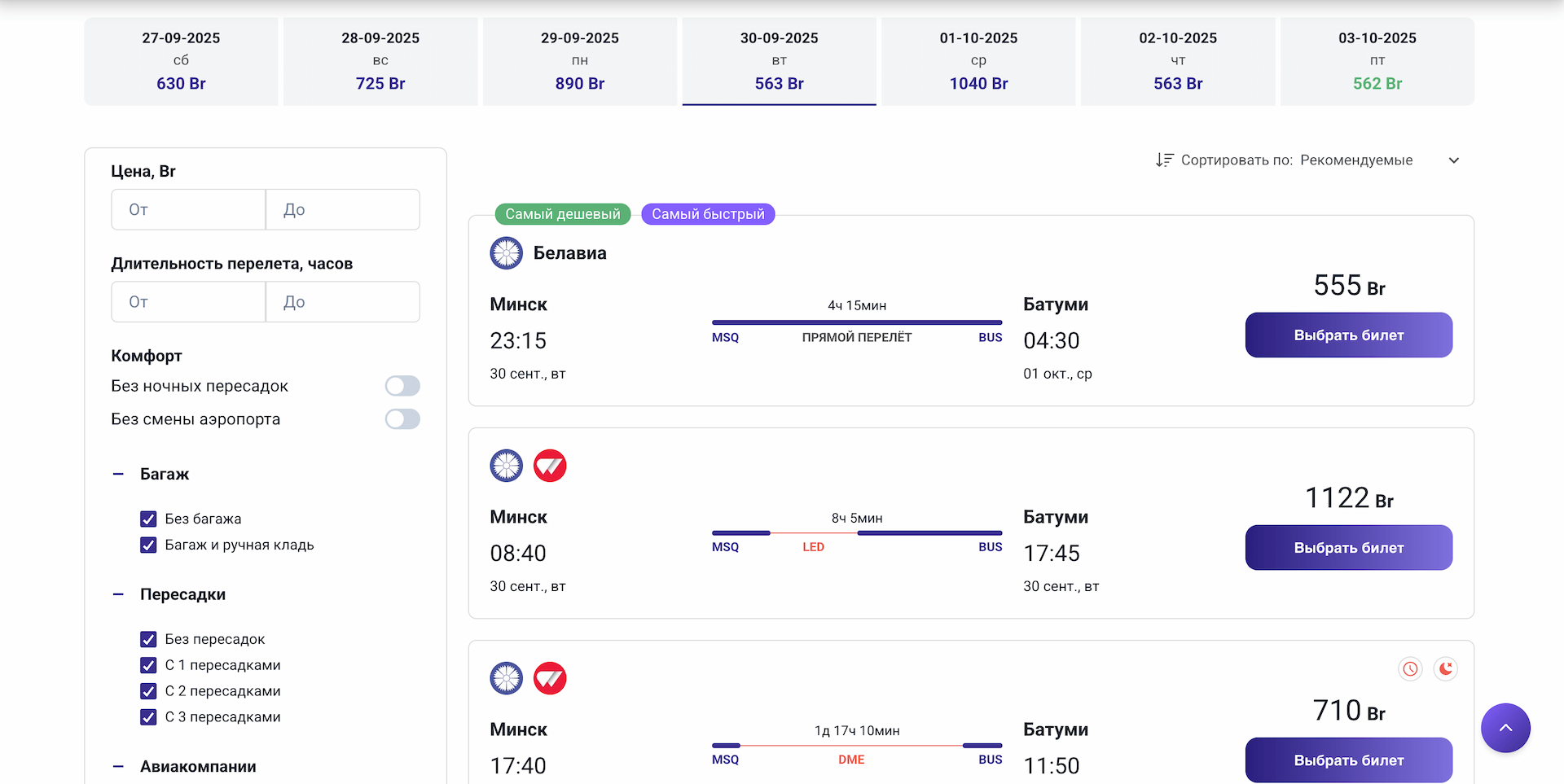Click the price 'От' input field

188,210
